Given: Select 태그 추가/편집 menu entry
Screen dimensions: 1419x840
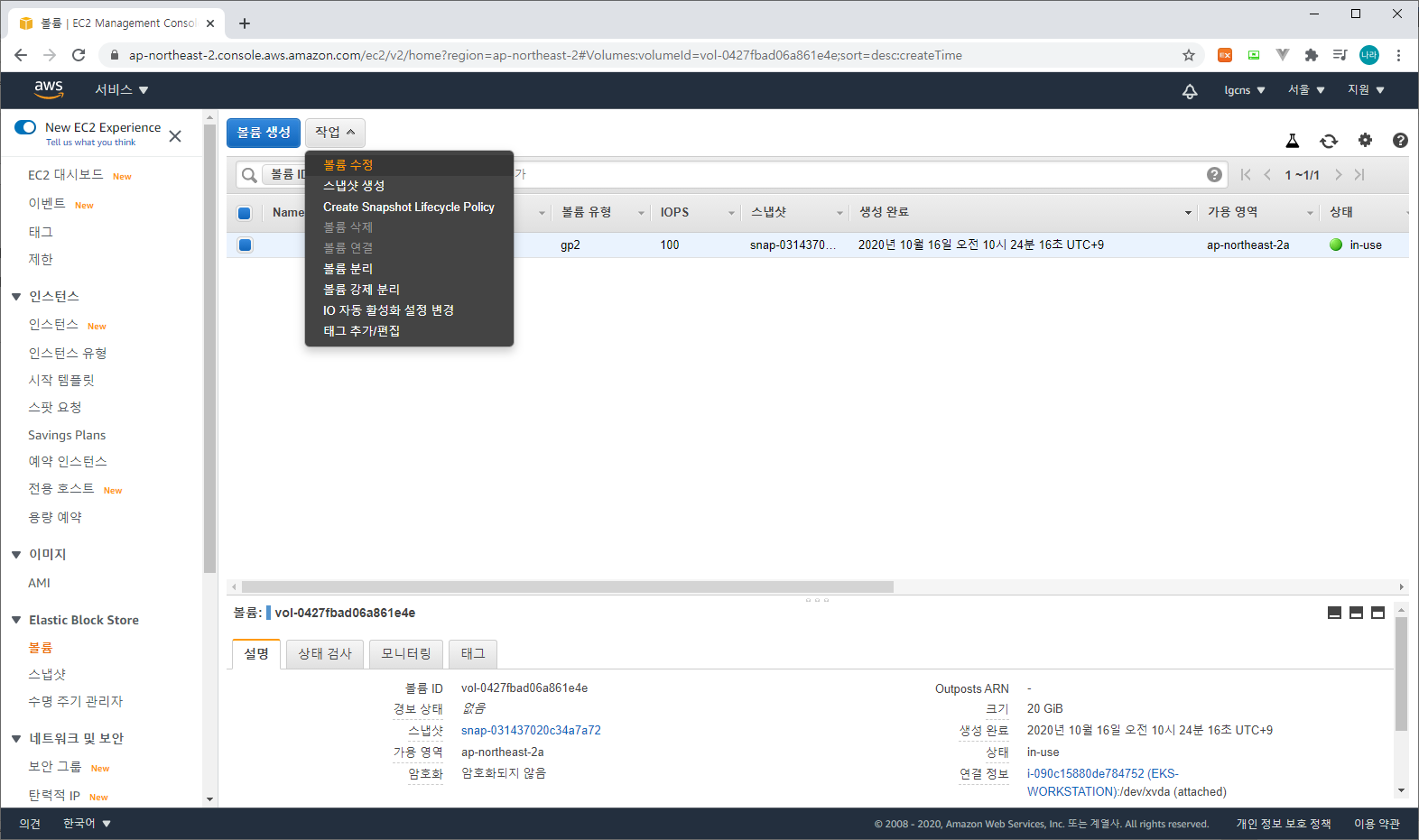Looking at the screenshot, I should pyautogui.click(x=409, y=331).
